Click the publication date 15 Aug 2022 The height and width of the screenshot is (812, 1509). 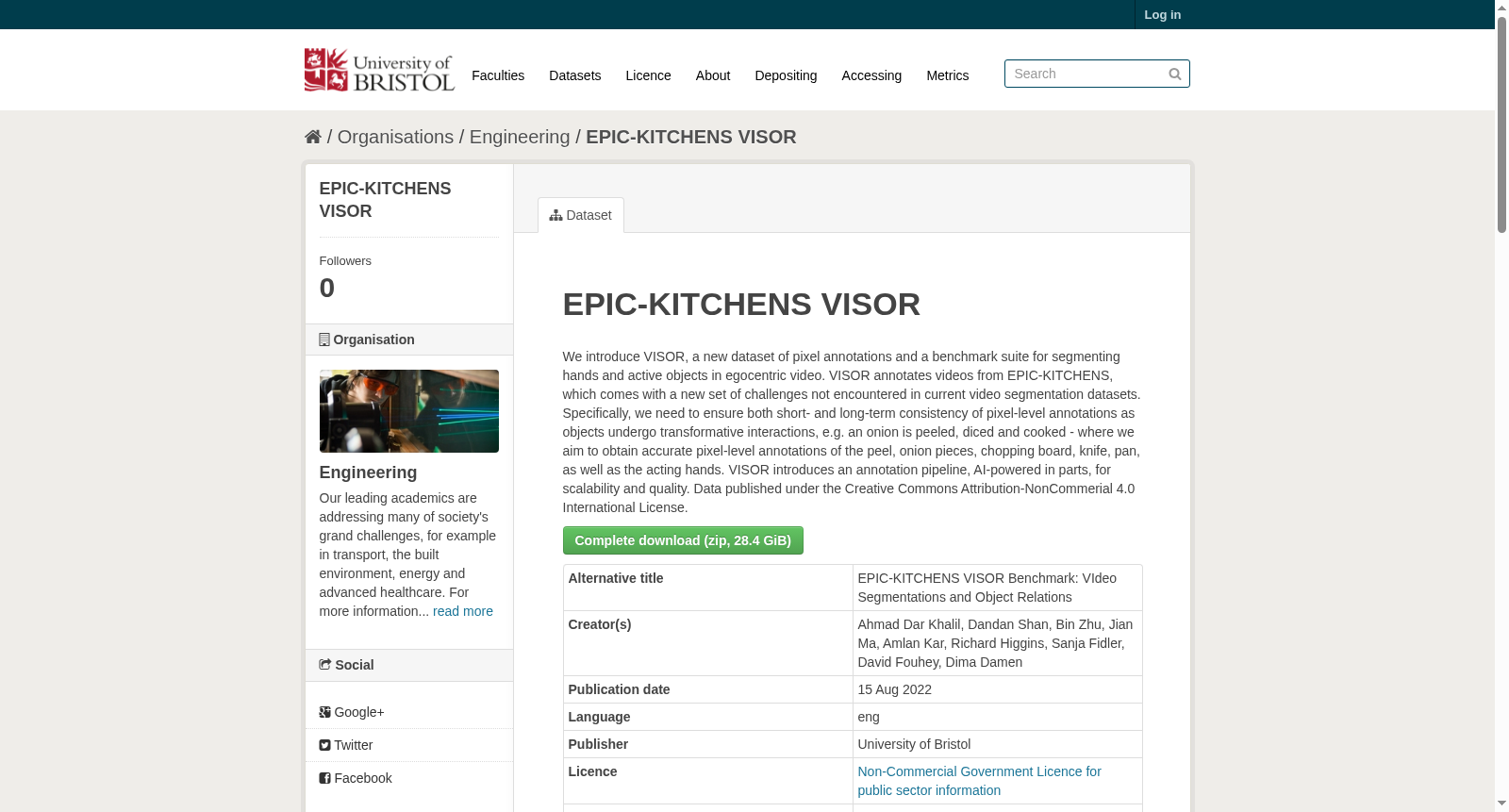895,689
